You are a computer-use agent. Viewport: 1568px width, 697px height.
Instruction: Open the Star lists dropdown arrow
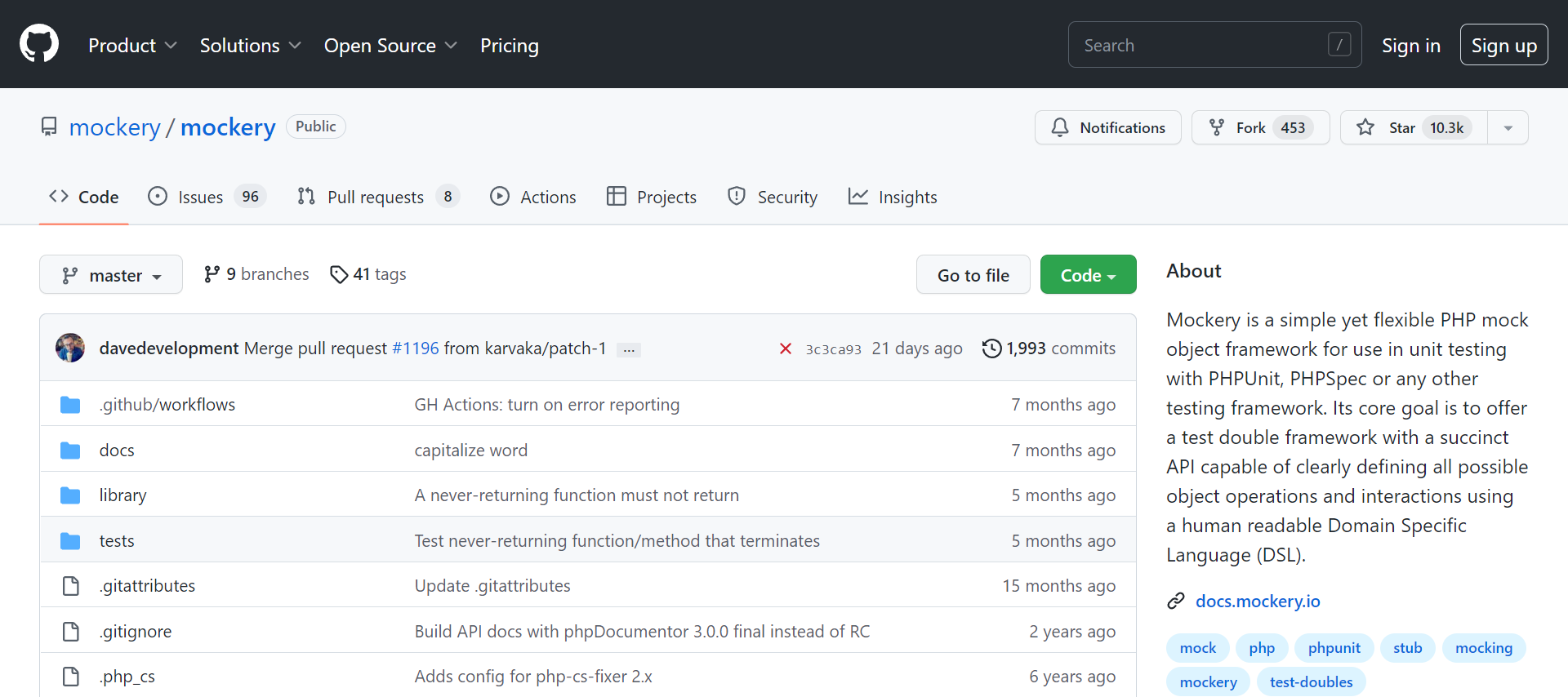[1508, 127]
